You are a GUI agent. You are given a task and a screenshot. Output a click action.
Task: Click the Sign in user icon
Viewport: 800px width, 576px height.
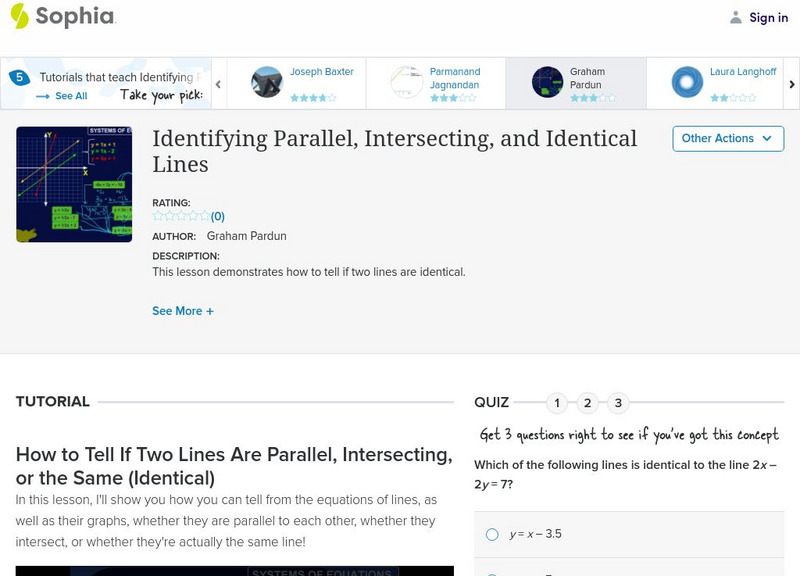coord(735,17)
